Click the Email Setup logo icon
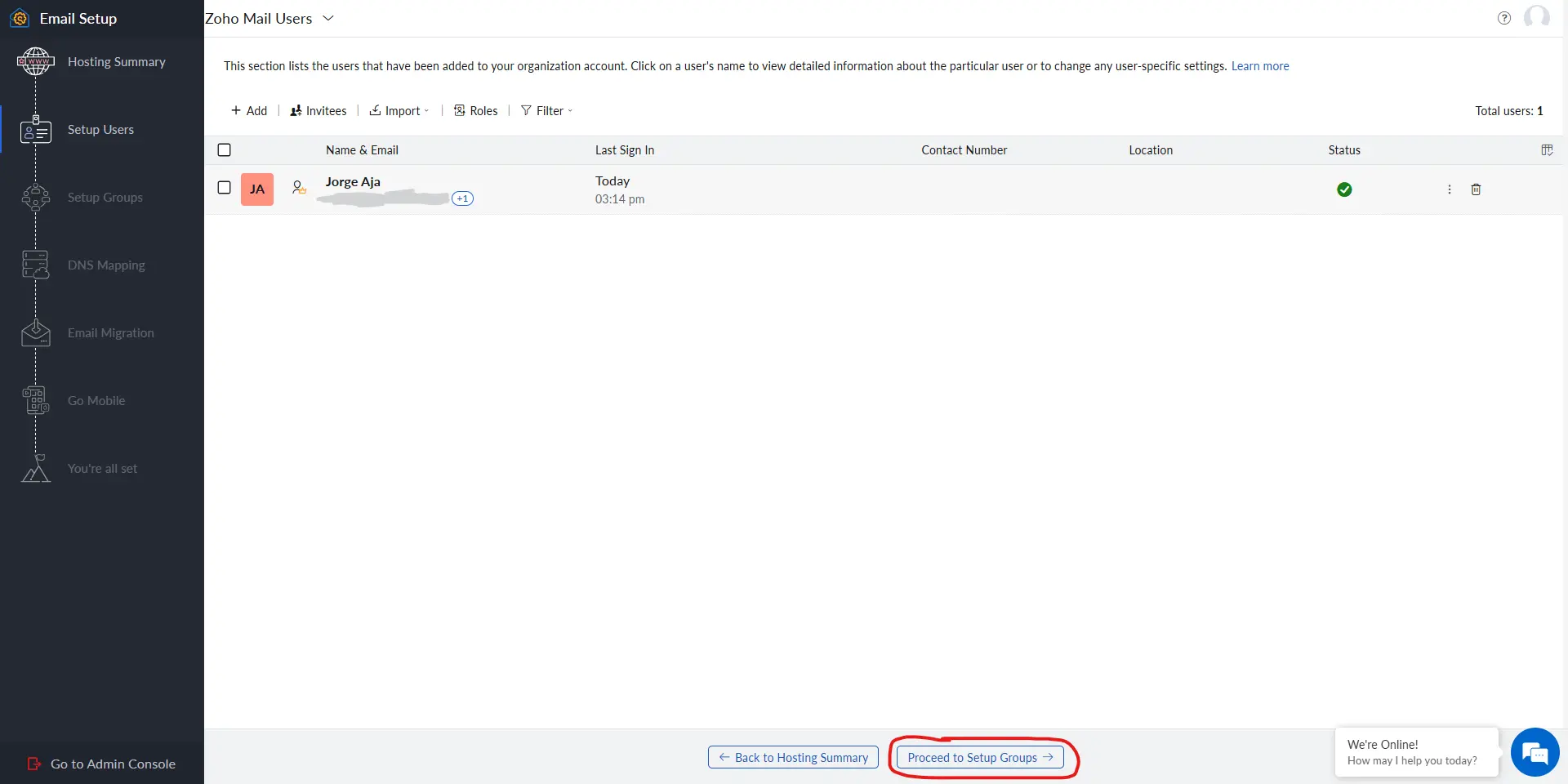1568x784 pixels. click(20, 18)
